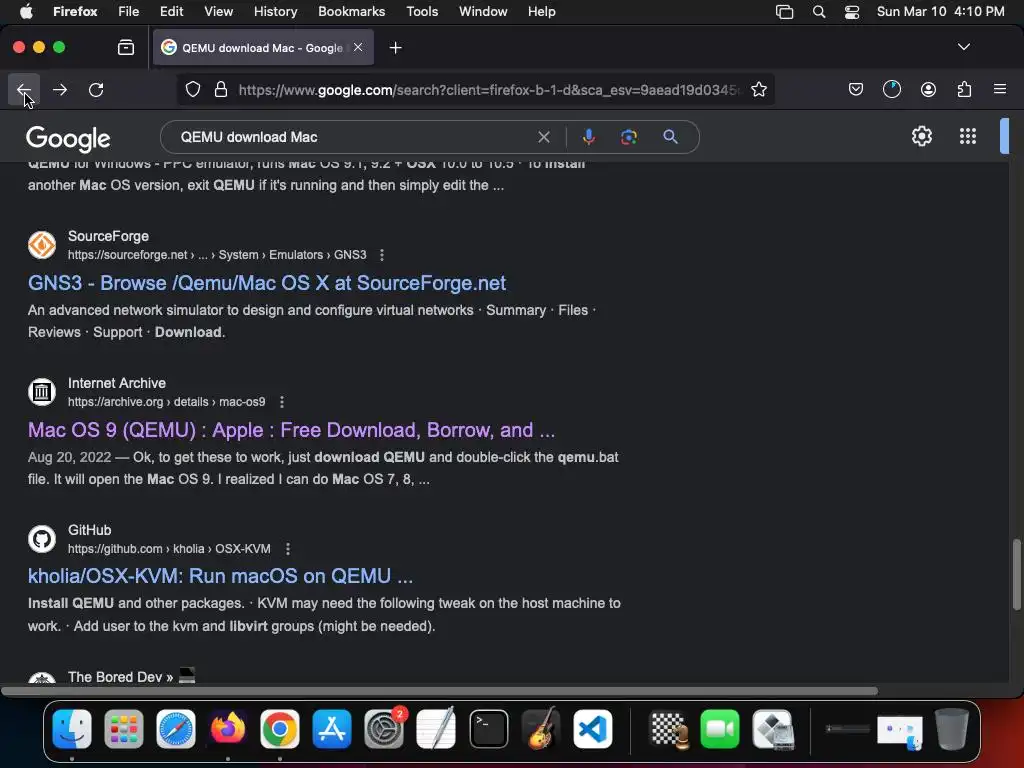1024x768 pixels.
Task: Click the Internet Archive site favicon
Action: pos(42,392)
